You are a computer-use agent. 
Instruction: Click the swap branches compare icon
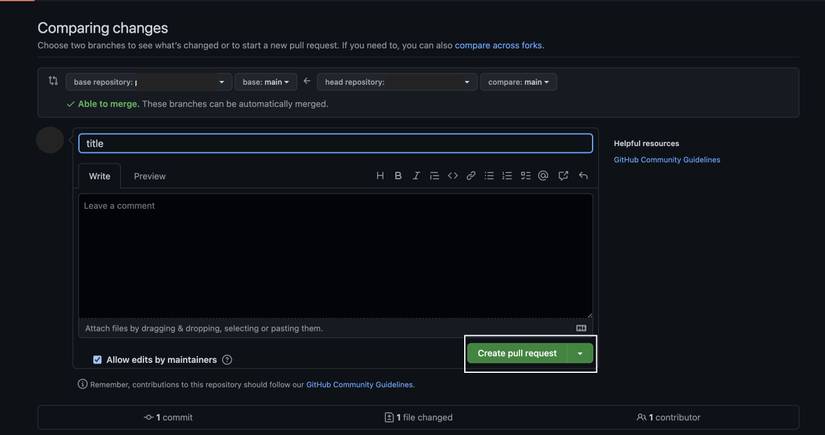pos(53,81)
